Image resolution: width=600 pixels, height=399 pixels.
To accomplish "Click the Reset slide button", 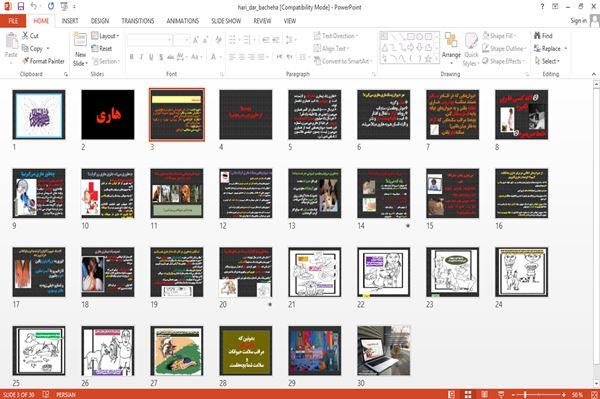I will click(102, 49).
